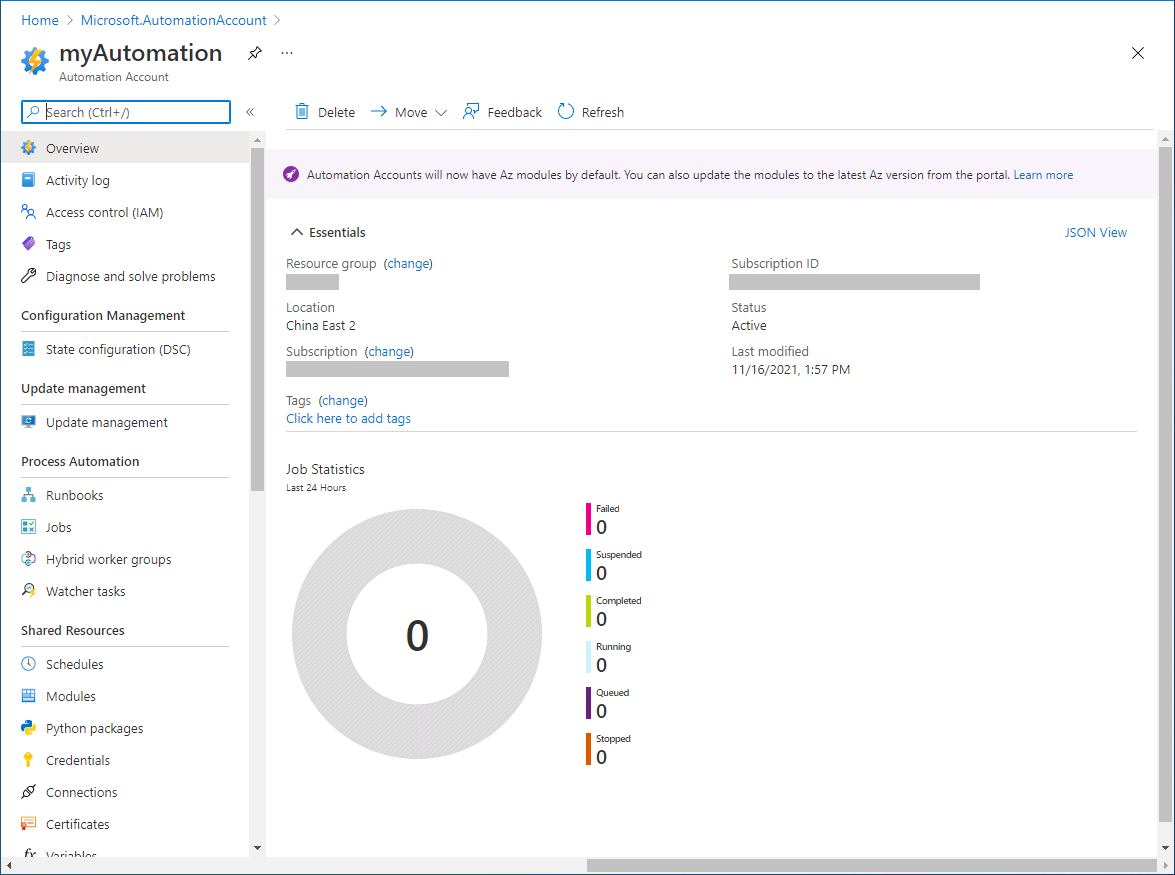Open Feedback from the toolbar
The height and width of the screenshot is (875, 1175).
(x=502, y=112)
